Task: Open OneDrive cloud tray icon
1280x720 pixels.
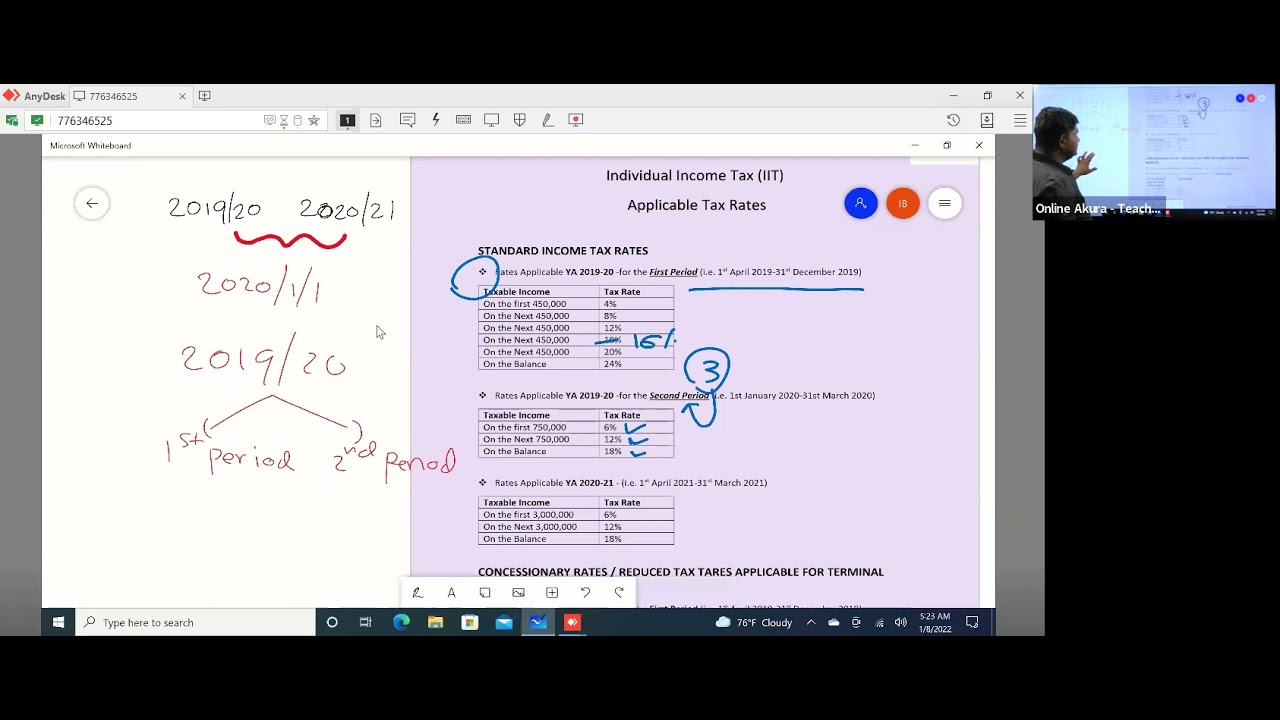Action: 833,622
